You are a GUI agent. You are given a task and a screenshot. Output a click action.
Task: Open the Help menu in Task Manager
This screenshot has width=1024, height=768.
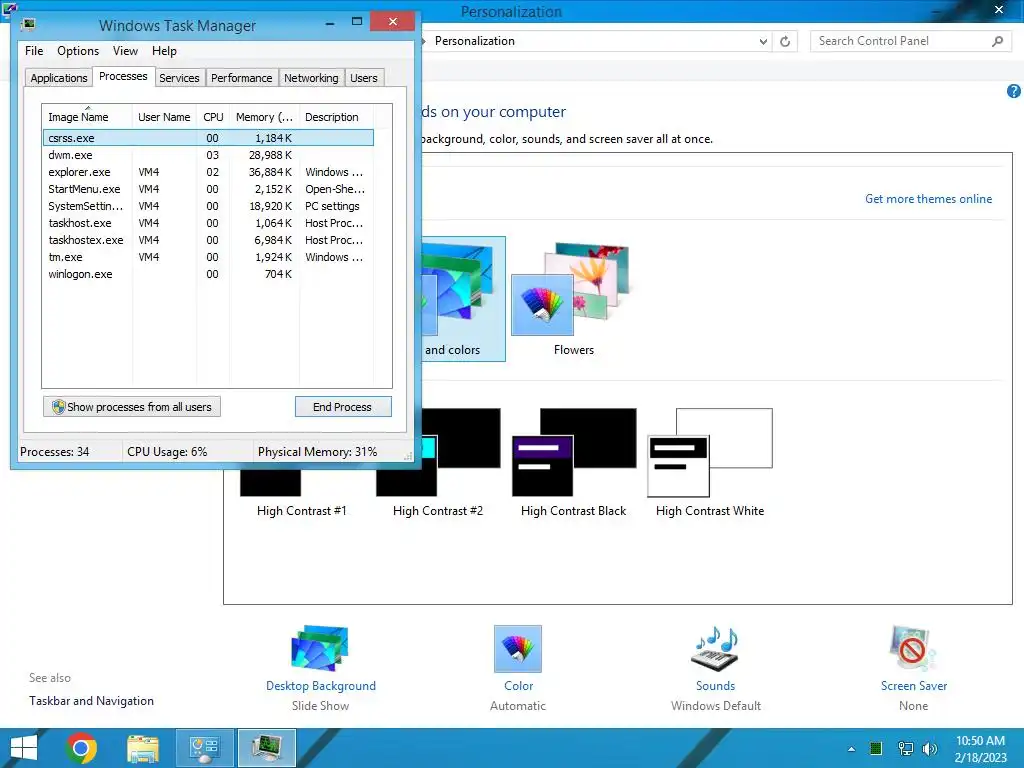pyautogui.click(x=164, y=51)
